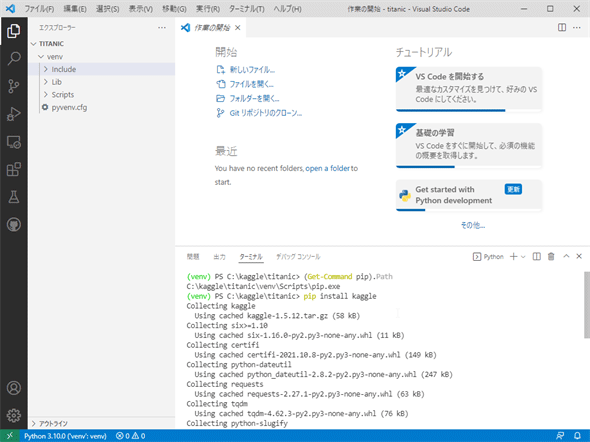The height and width of the screenshot is (442, 590).
Task: Click Python 3.10.0 ('venv': venv) interpreter selector
Action: (x=65, y=436)
